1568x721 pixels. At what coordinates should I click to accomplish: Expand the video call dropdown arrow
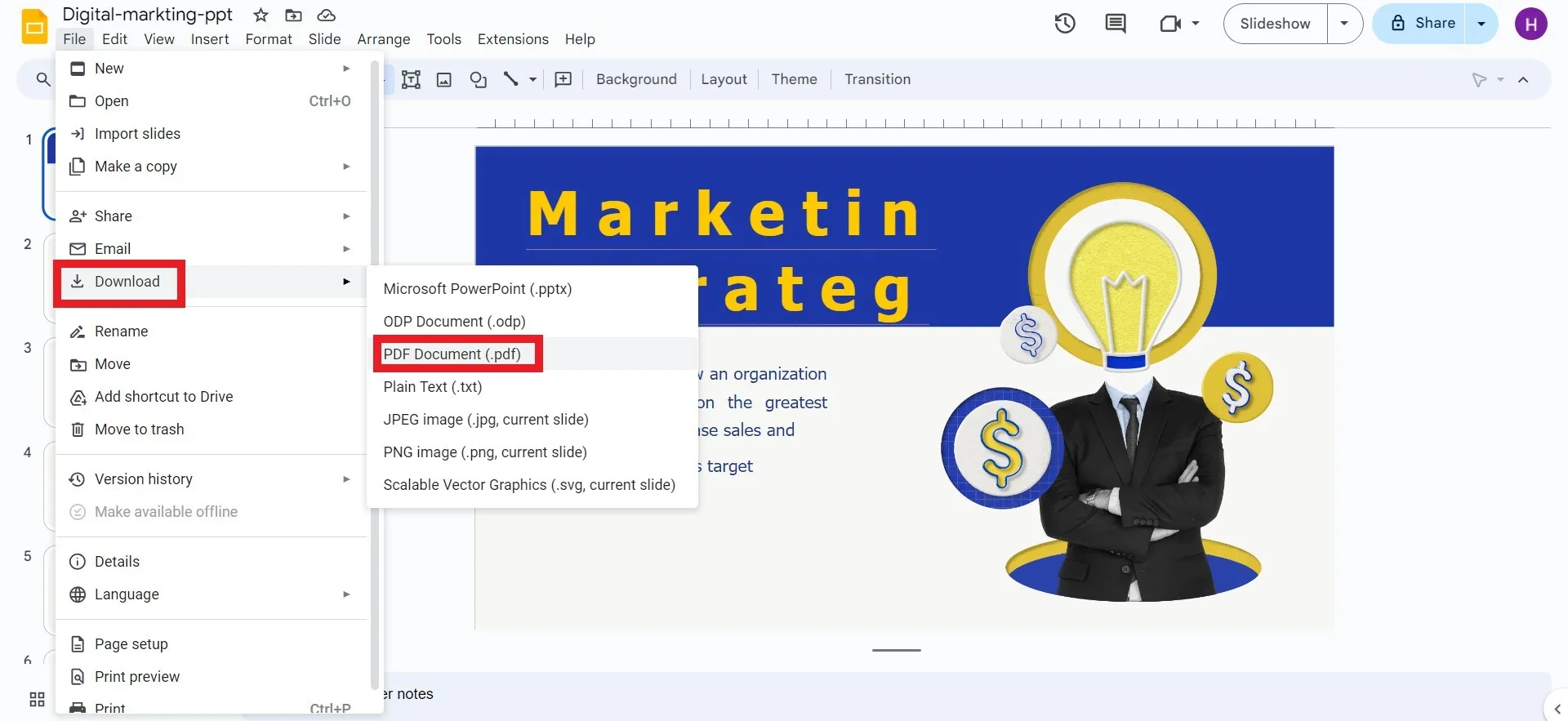tap(1196, 24)
